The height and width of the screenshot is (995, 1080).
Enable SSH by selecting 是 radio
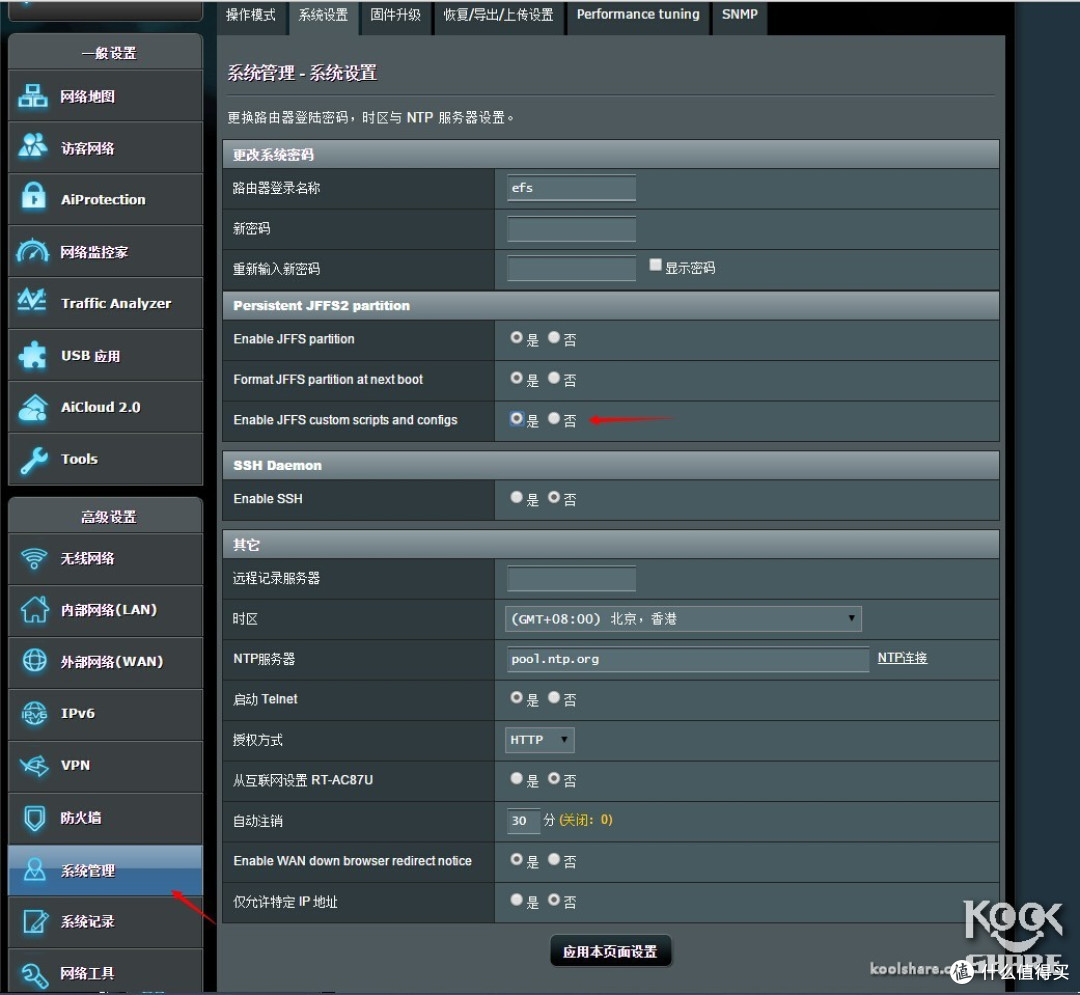[x=517, y=497]
